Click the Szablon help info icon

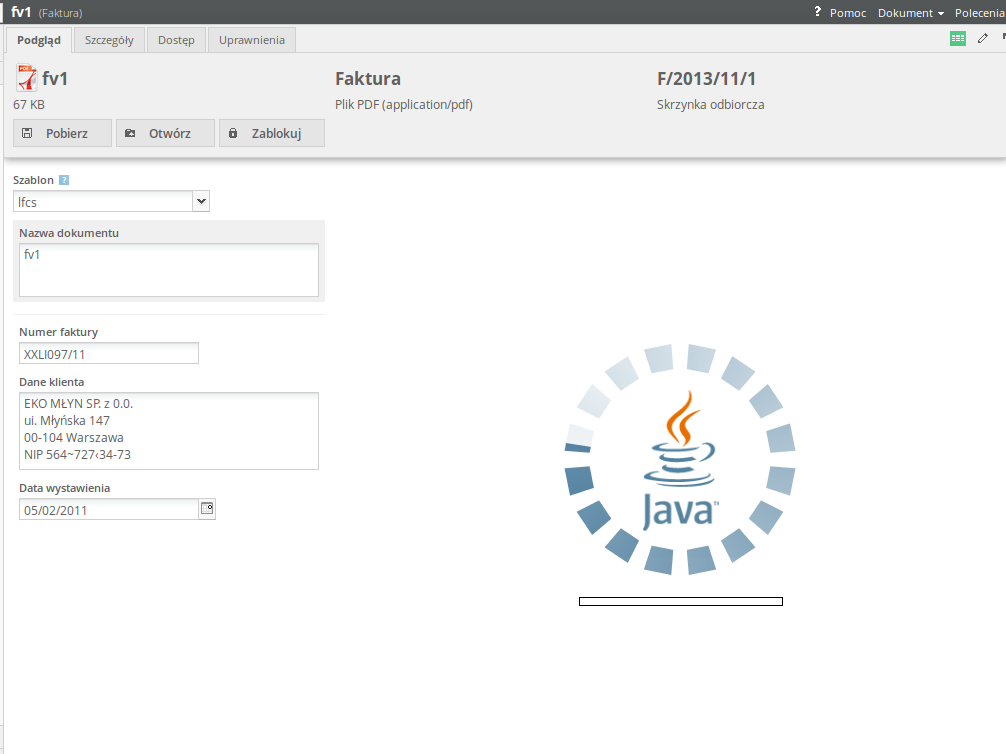(x=64, y=180)
